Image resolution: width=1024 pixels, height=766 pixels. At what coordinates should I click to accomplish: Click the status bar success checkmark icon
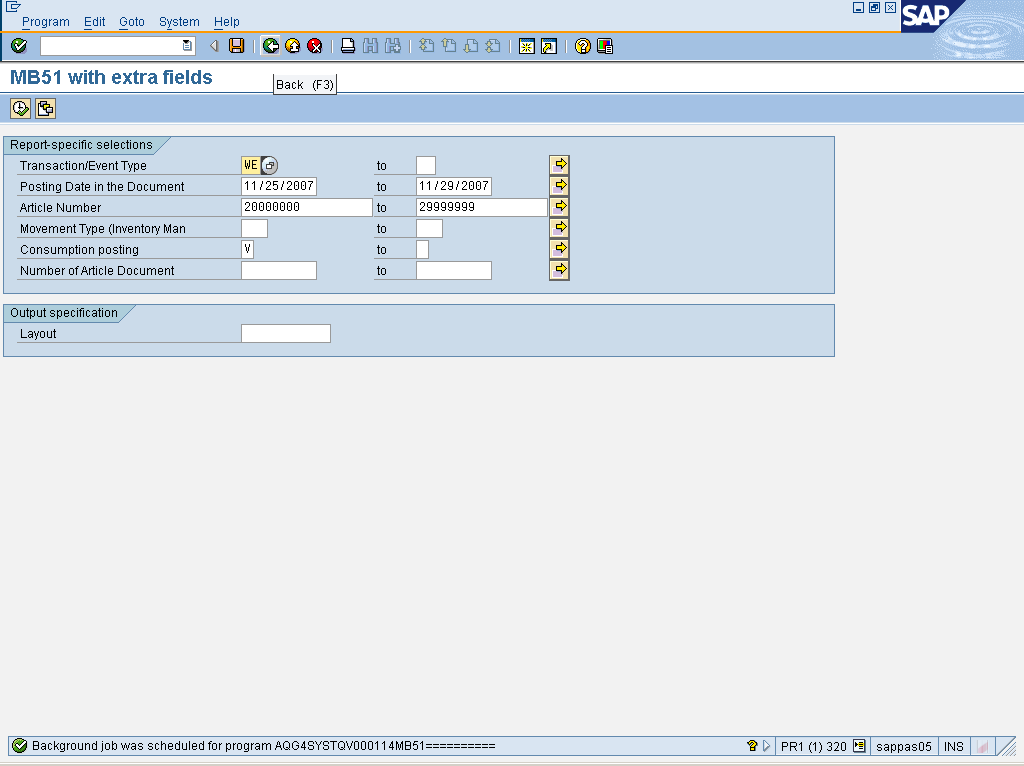point(20,746)
